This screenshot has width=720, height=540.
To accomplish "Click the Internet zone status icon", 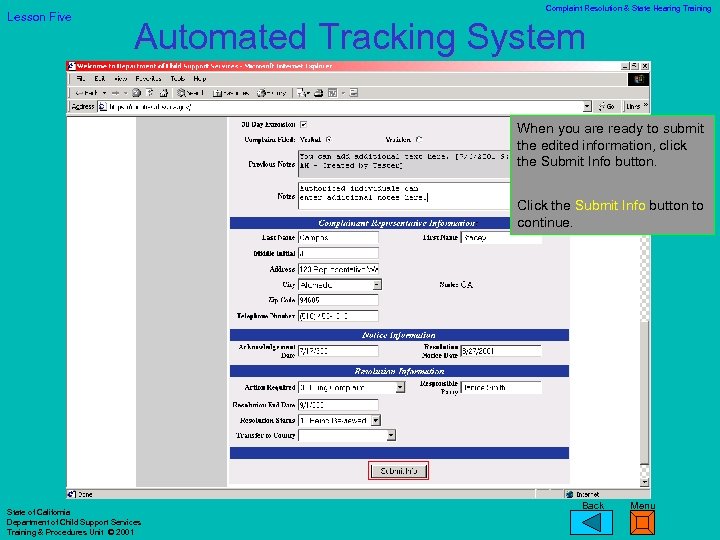I will click(570, 495).
